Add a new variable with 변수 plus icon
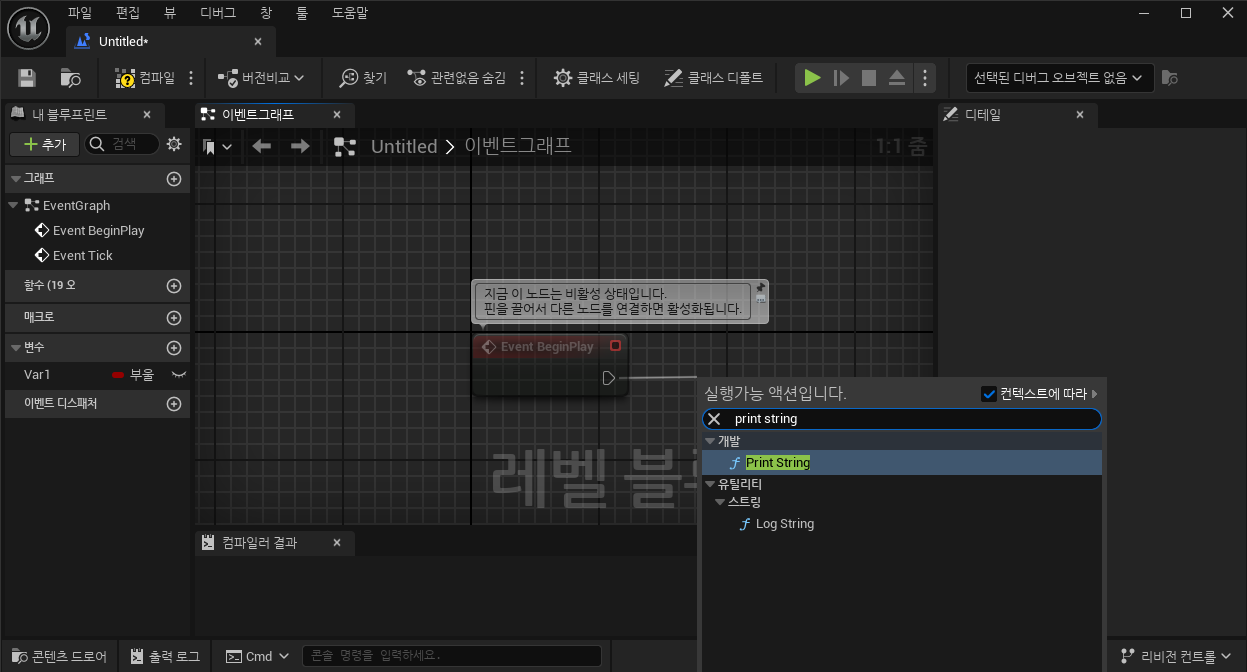1247x672 pixels. pyautogui.click(x=174, y=348)
